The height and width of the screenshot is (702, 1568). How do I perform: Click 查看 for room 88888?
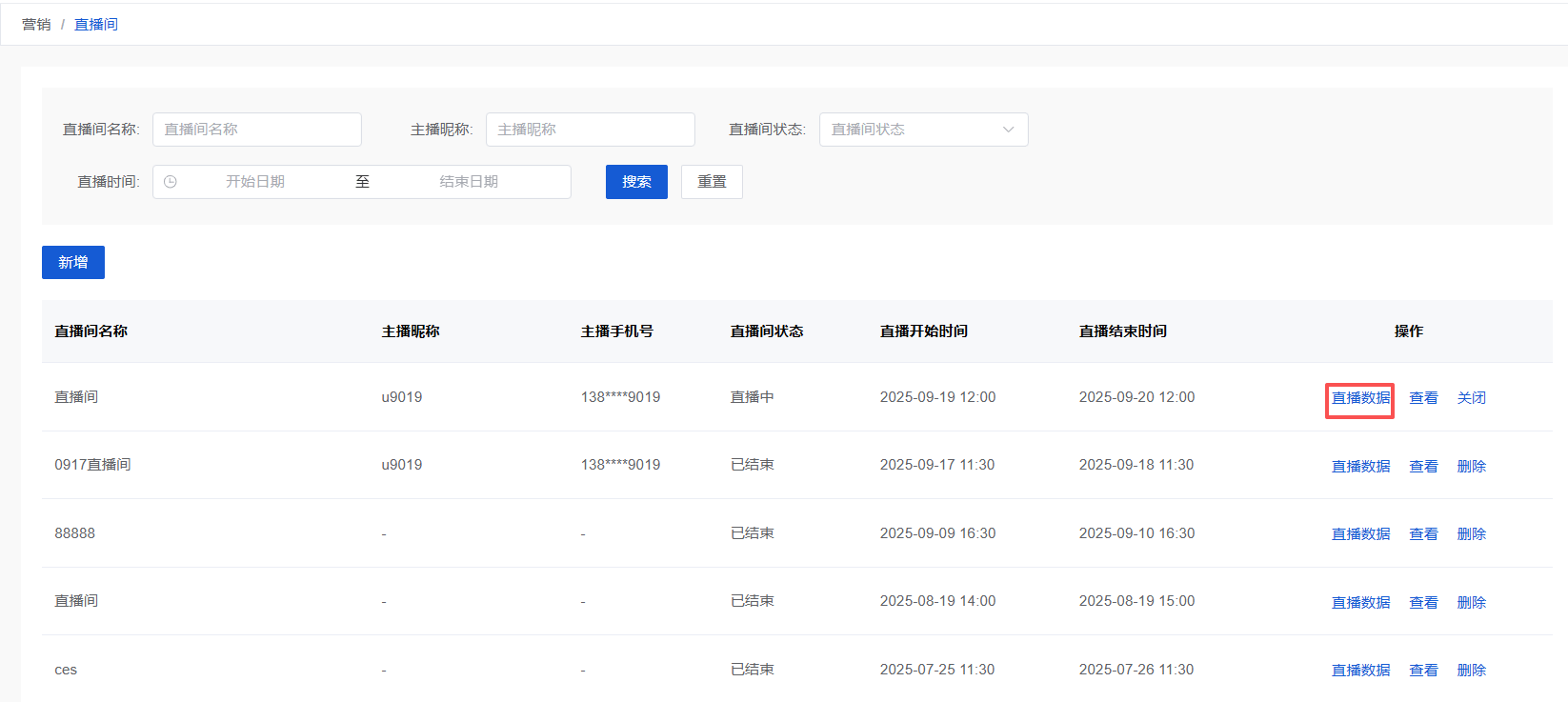point(1423,534)
